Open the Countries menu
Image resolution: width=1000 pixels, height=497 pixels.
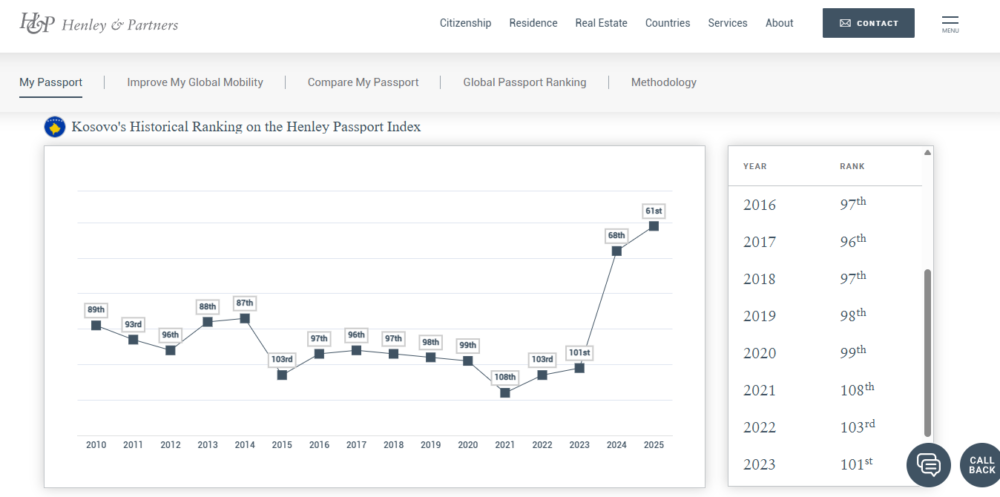(668, 23)
